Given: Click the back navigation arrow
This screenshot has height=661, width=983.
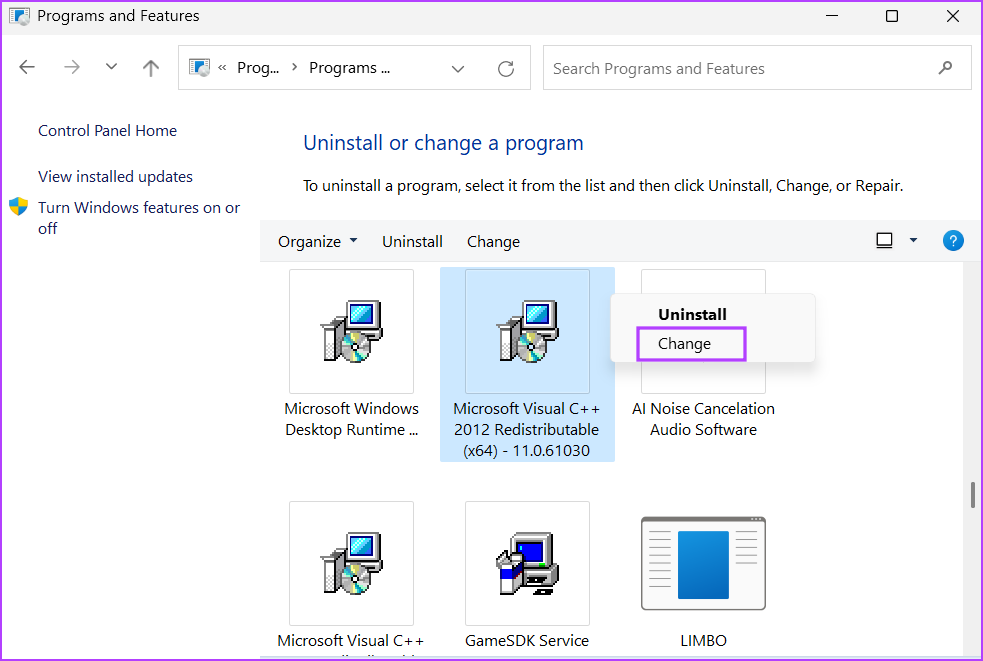Looking at the screenshot, I should tap(27, 68).
